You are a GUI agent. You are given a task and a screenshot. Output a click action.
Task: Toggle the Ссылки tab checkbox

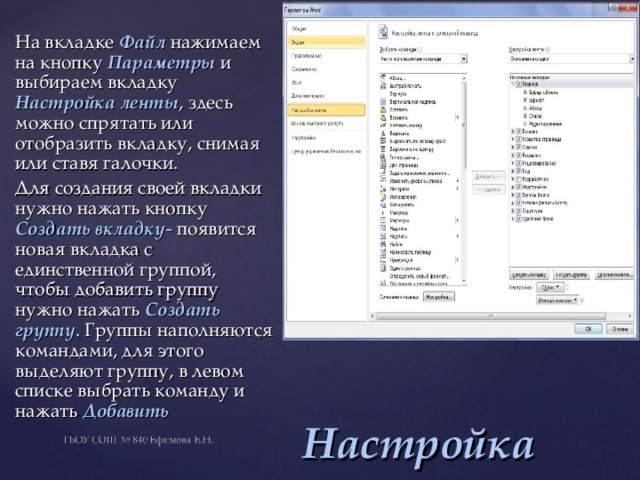518,147
